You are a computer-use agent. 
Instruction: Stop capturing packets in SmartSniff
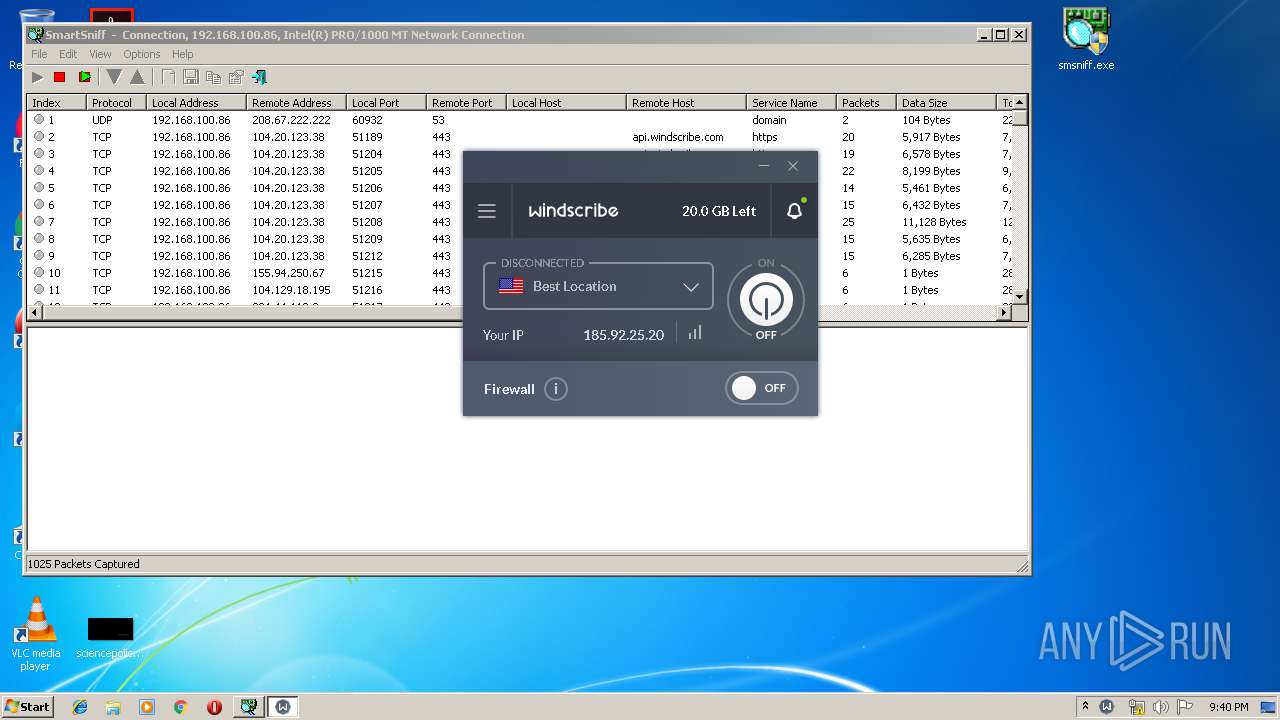pos(59,77)
